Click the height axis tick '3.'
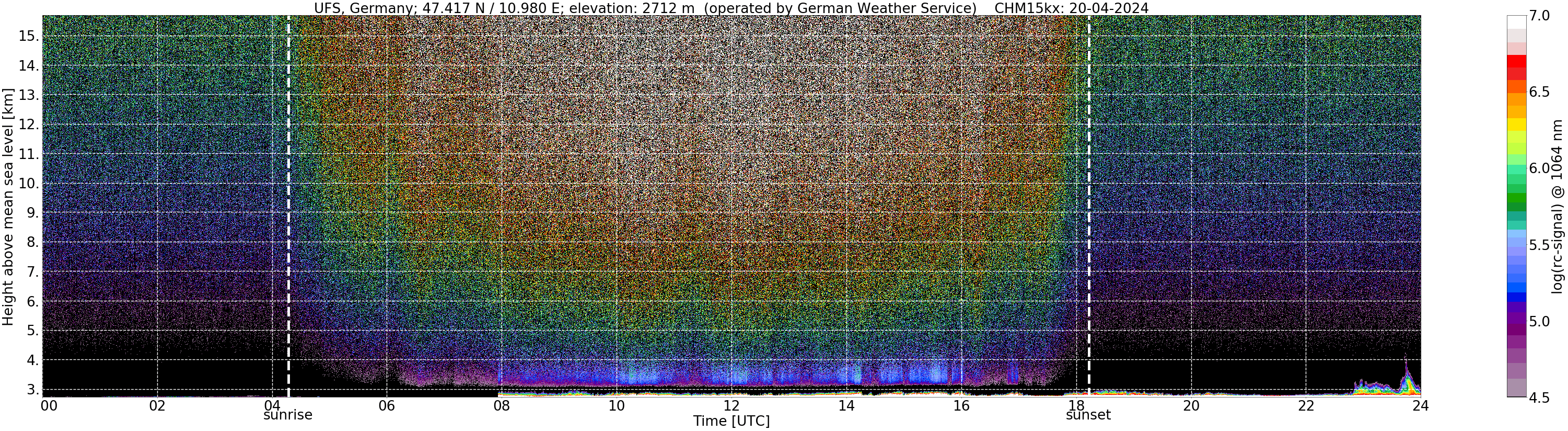 coord(33,390)
